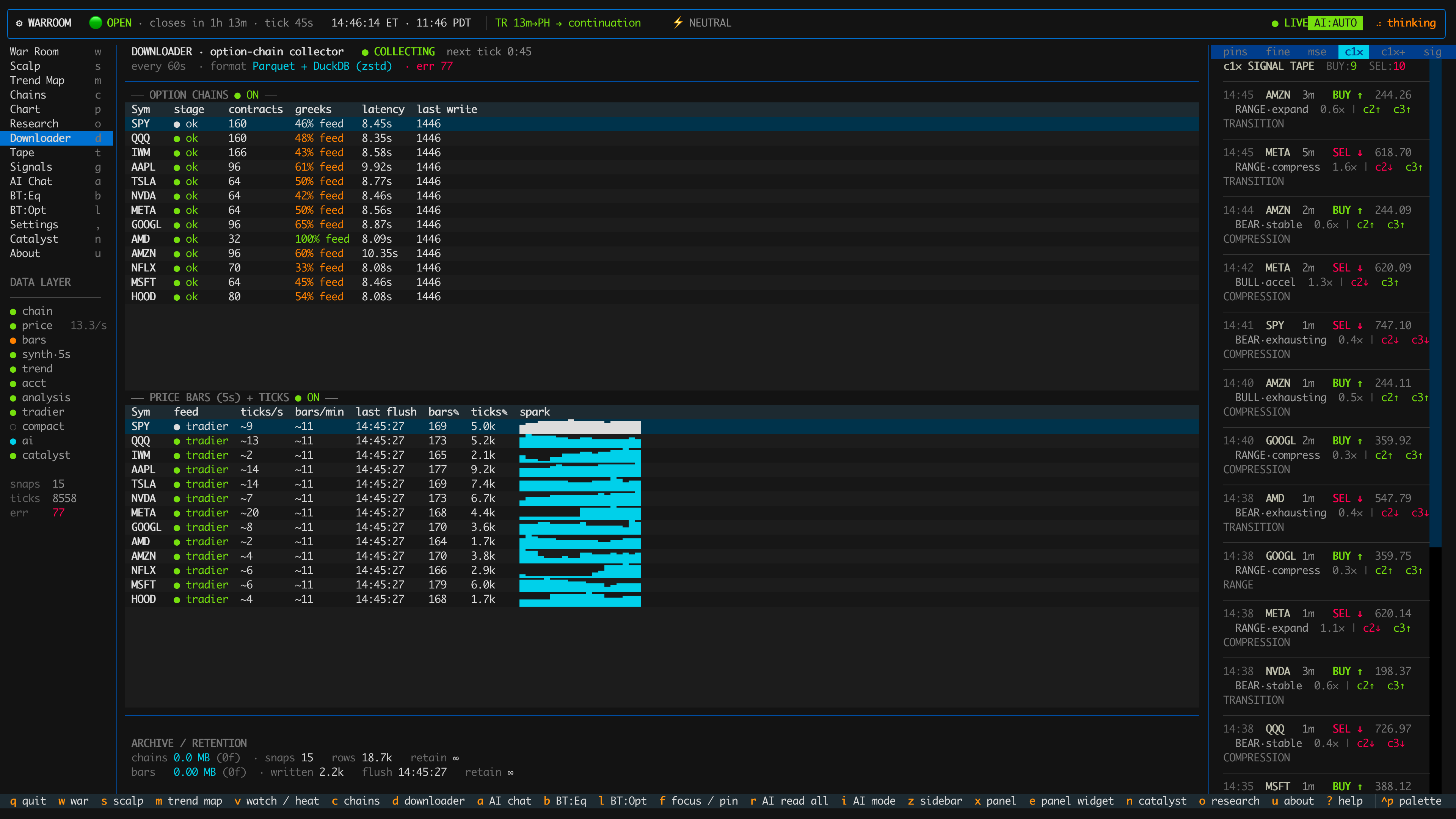Select the c1x tab

[x=1354, y=52]
